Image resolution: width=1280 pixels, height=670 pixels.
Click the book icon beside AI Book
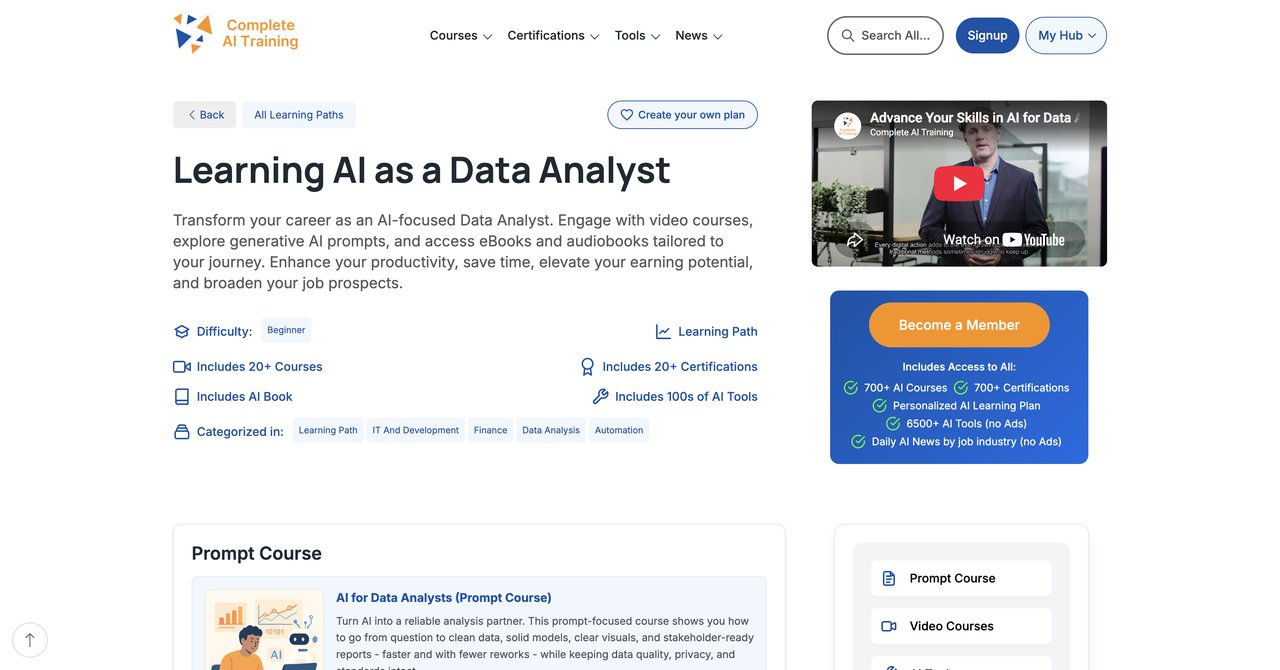point(182,397)
